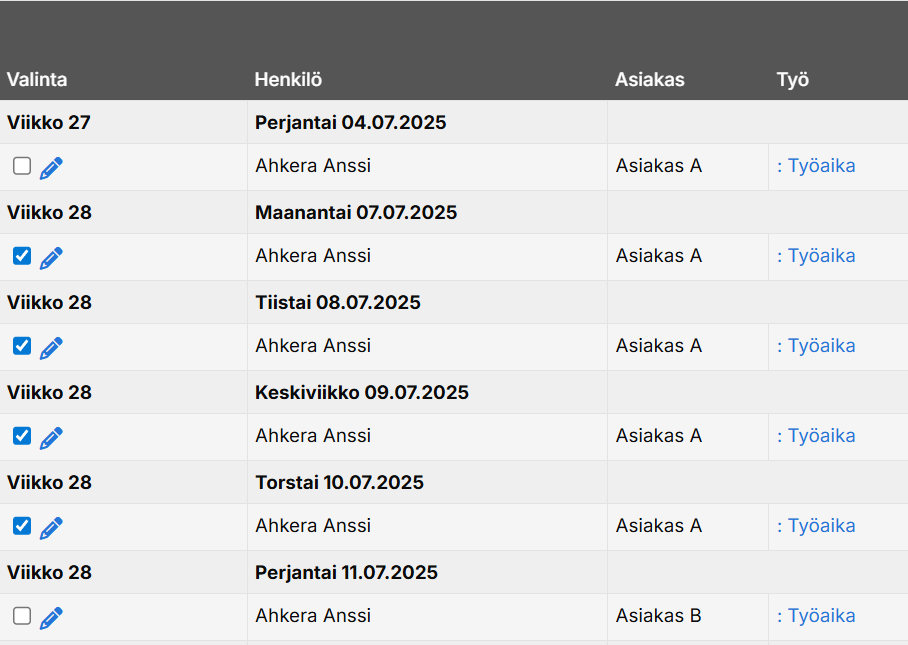Click the Asiakas column header
The width and height of the screenshot is (908, 645).
(650, 80)
